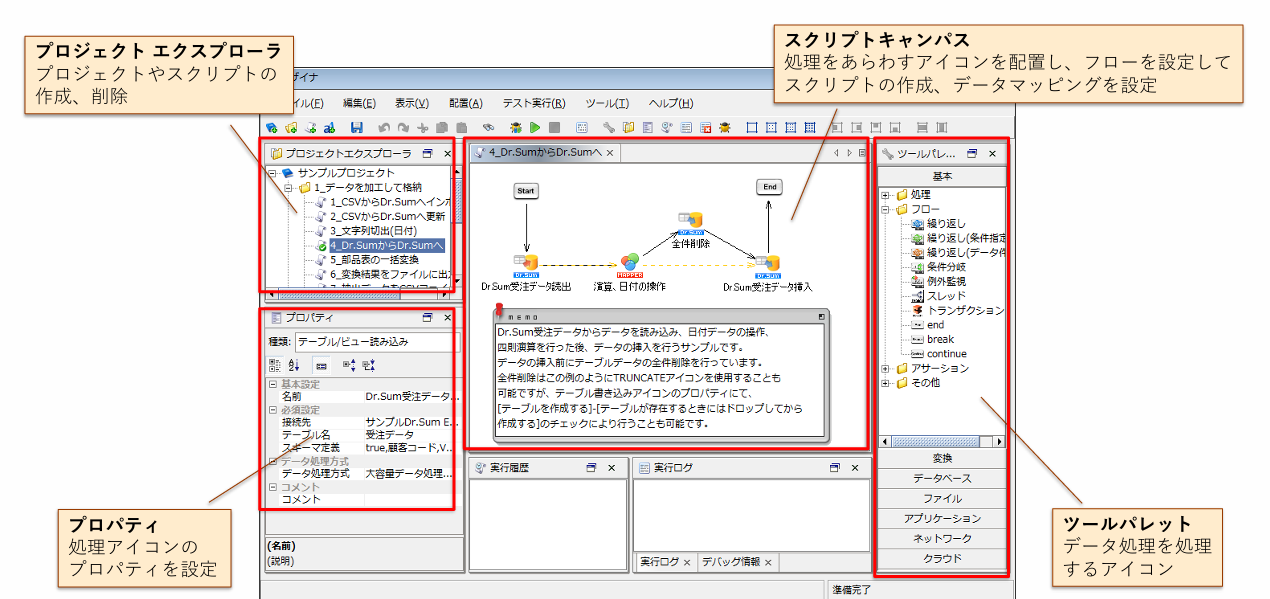The image size is (1270, 599).
Task: Click the Stop square toolbar icon
Action: (554, 128)
